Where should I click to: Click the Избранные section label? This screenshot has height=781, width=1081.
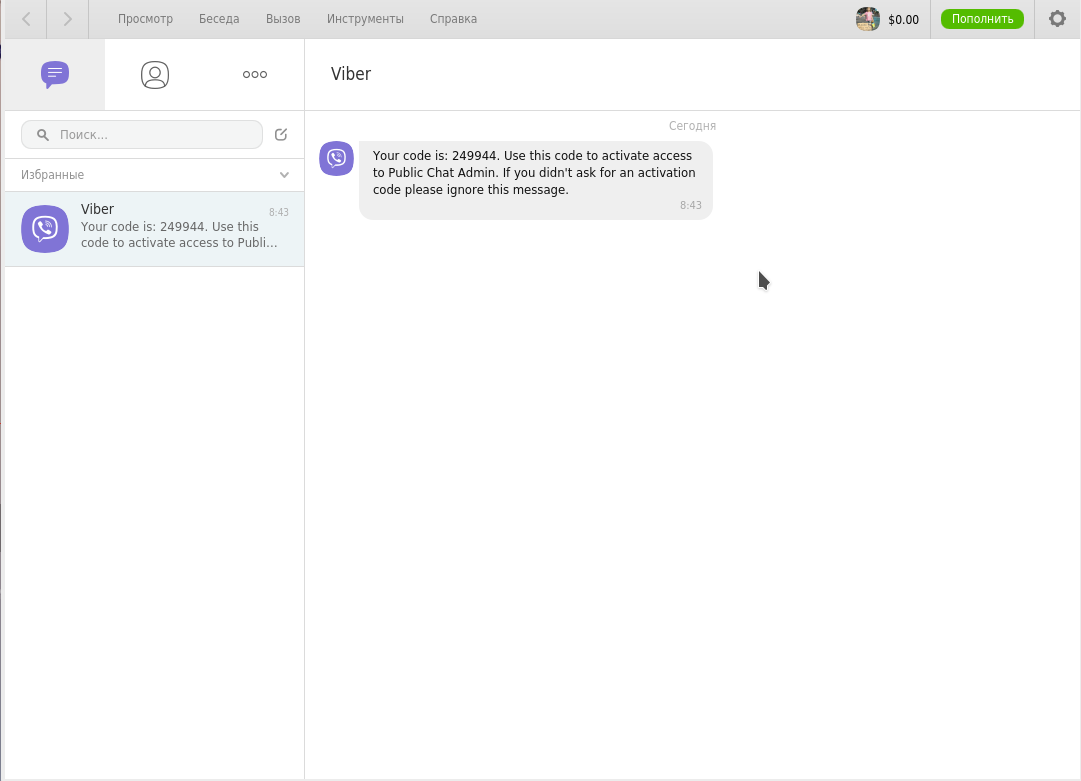pyautogui.click(x=52, y=175)
